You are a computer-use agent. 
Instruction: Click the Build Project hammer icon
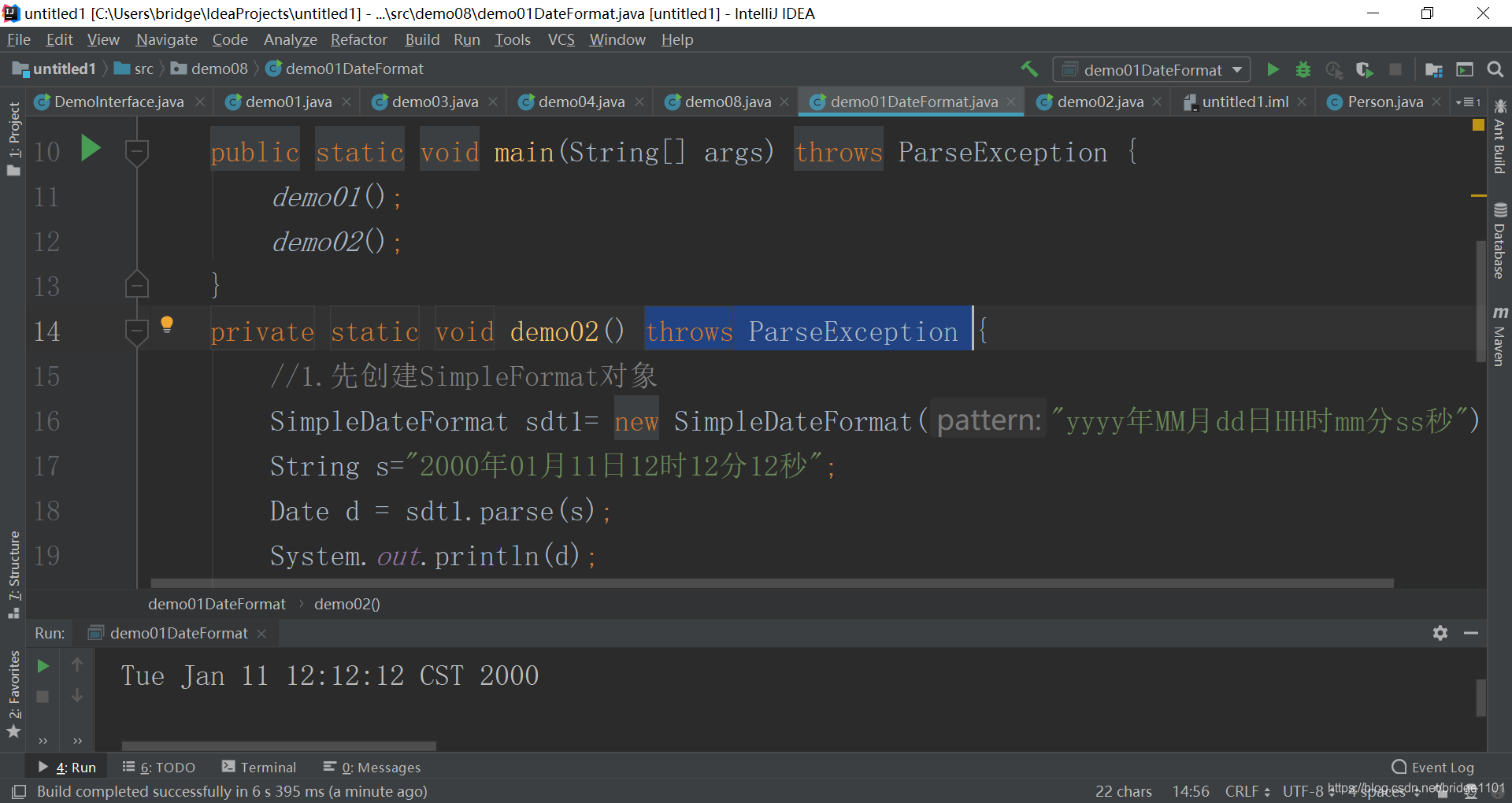1029,69
